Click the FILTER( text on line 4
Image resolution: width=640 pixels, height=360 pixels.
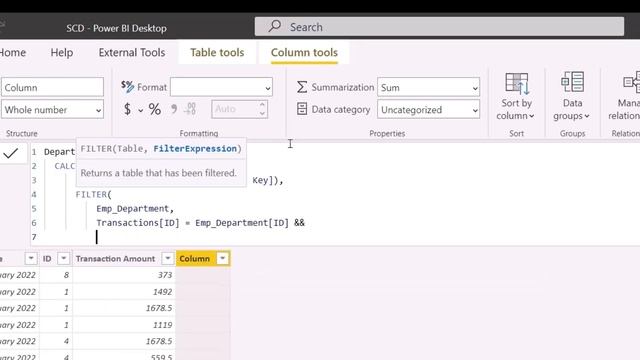93,194
